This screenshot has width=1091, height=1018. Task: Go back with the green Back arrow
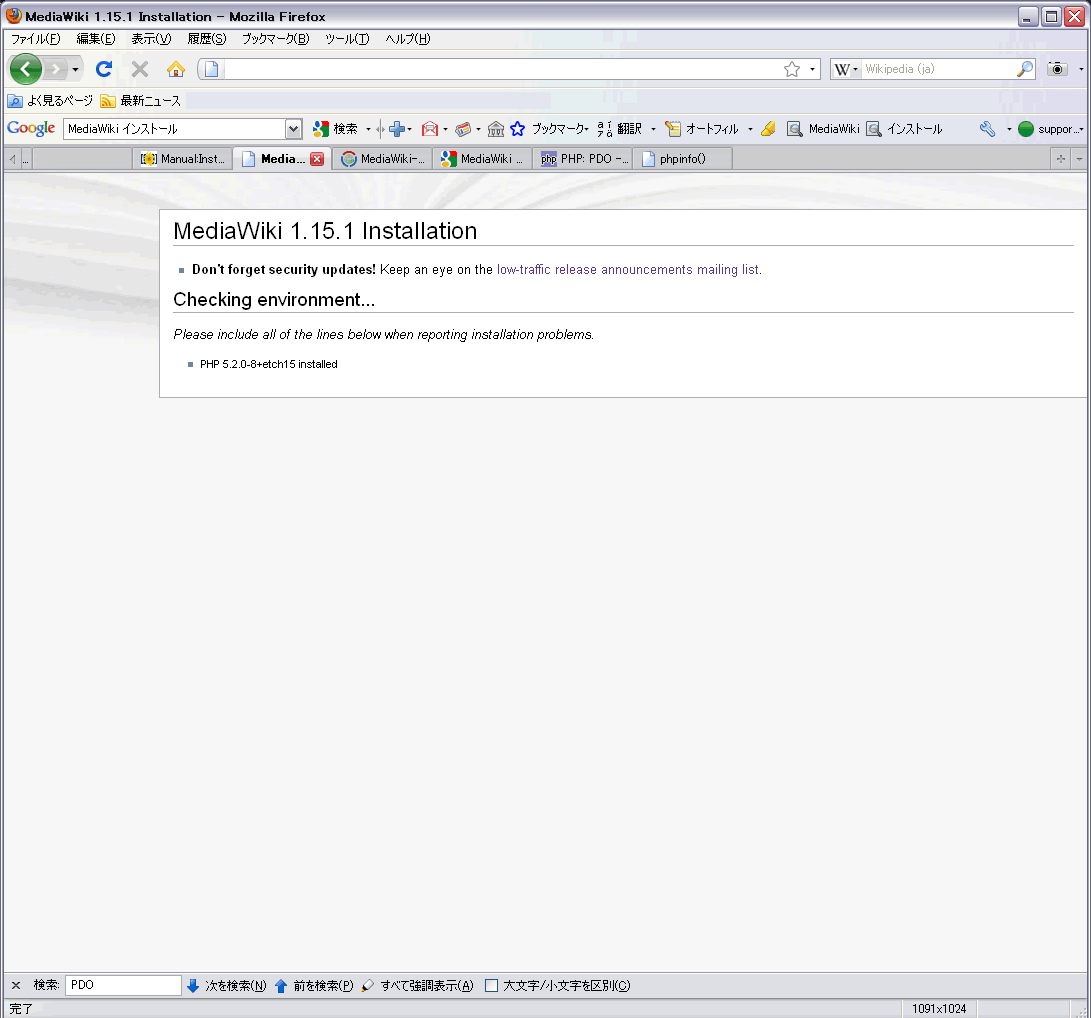(26, 69)
